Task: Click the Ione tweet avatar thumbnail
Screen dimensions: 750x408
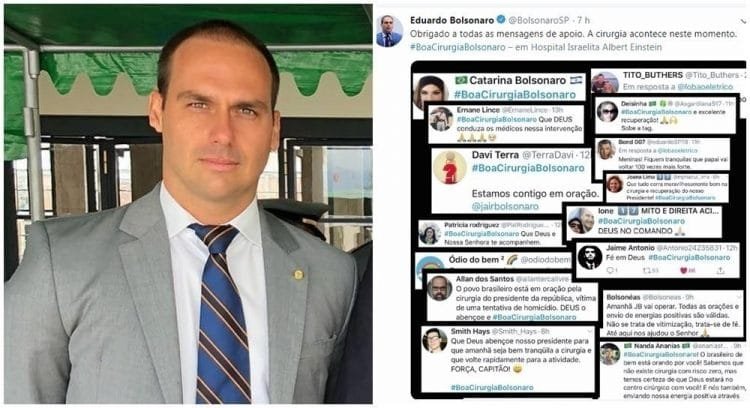Action: point(581,221)
